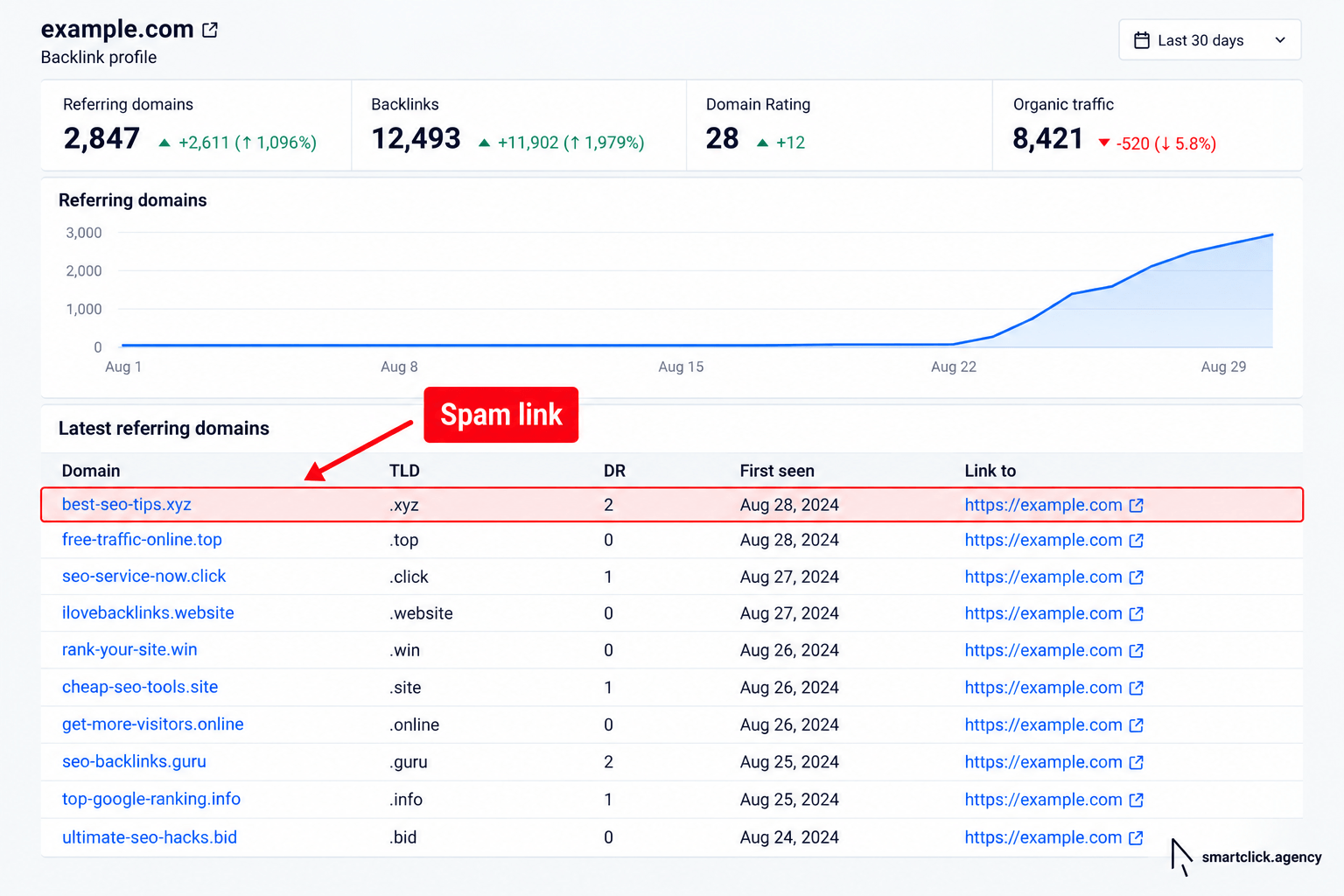Visit the get-more-visitors.online domain
Viewport: 1344px width, 896px height.
click(x=153, y=724)
